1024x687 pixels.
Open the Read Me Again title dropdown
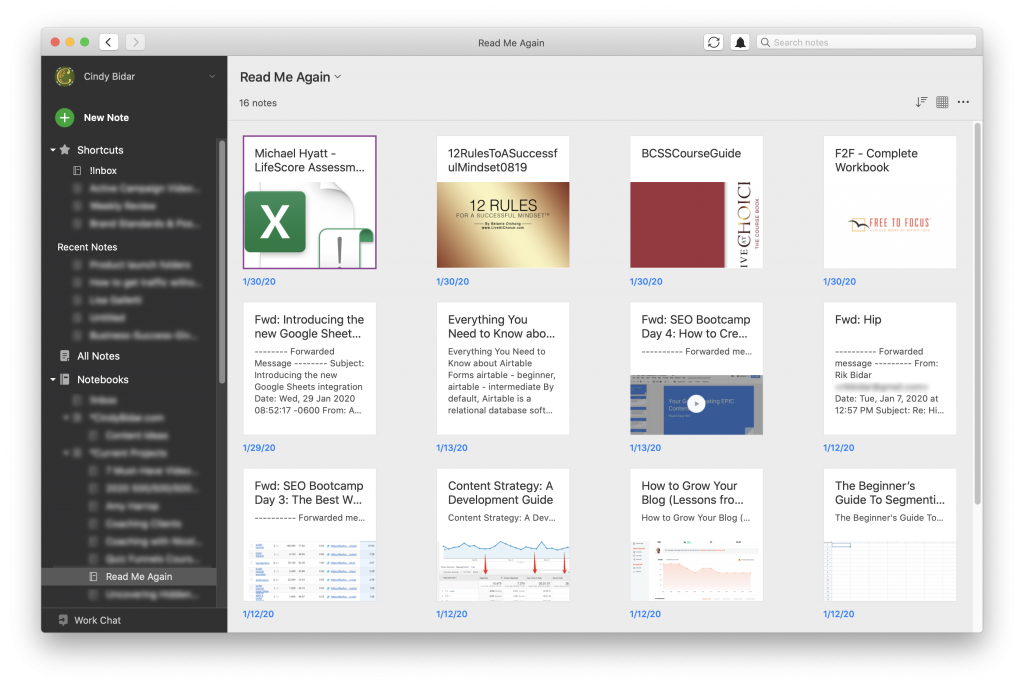tap(291, 77)
